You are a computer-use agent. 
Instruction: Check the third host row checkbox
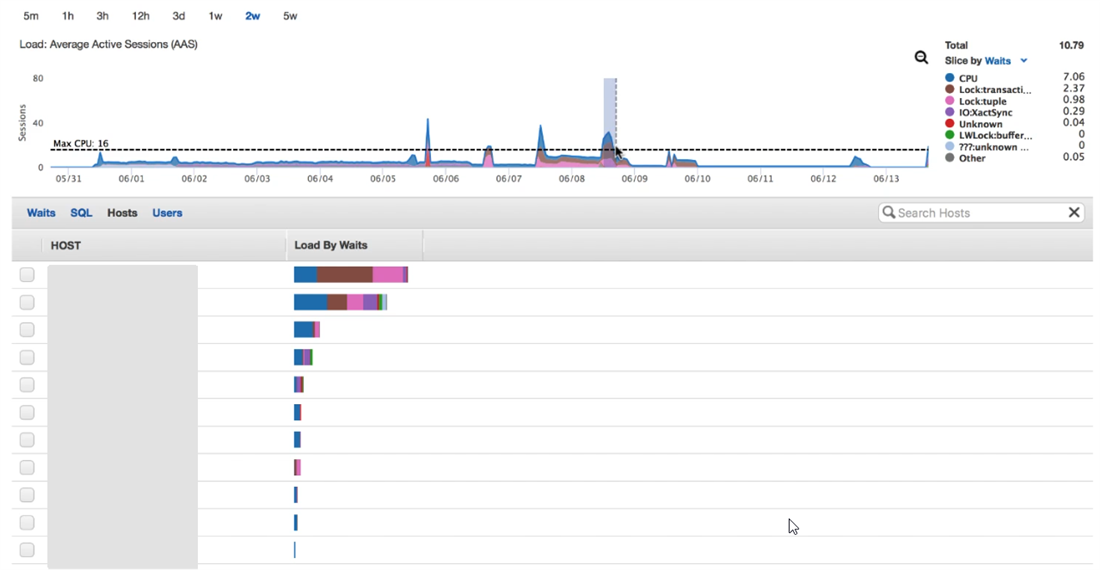[x=27, y=330]
